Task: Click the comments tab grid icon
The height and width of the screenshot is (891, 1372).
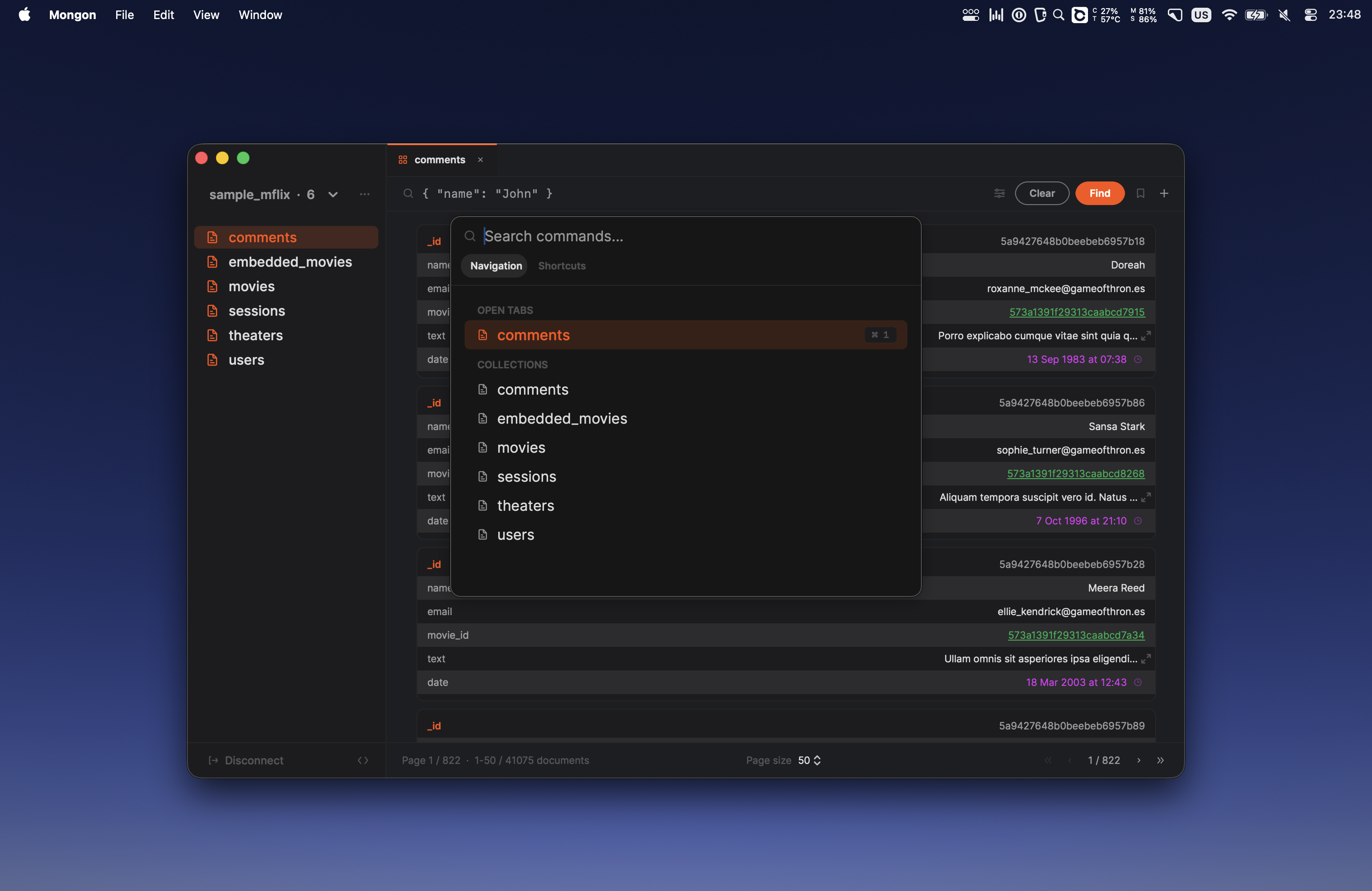Action: tap(402, 160)
